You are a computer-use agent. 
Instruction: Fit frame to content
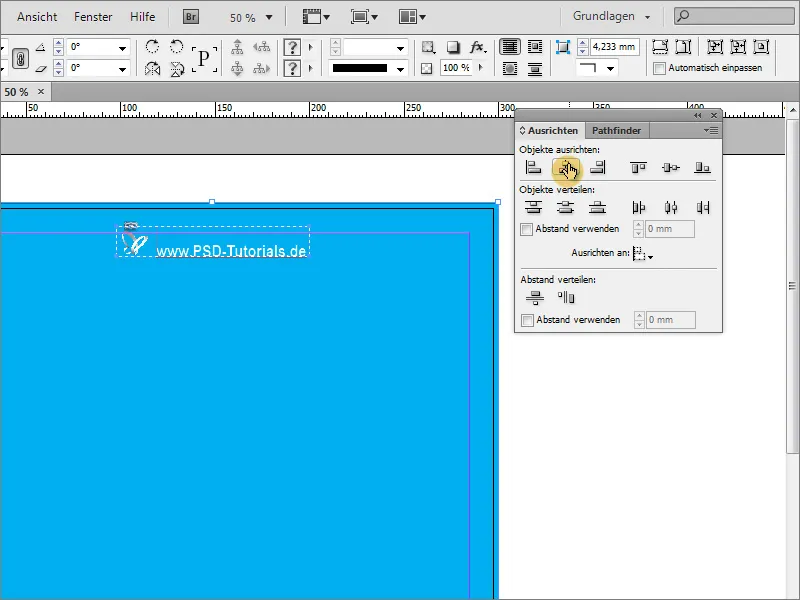click(738, 47)
